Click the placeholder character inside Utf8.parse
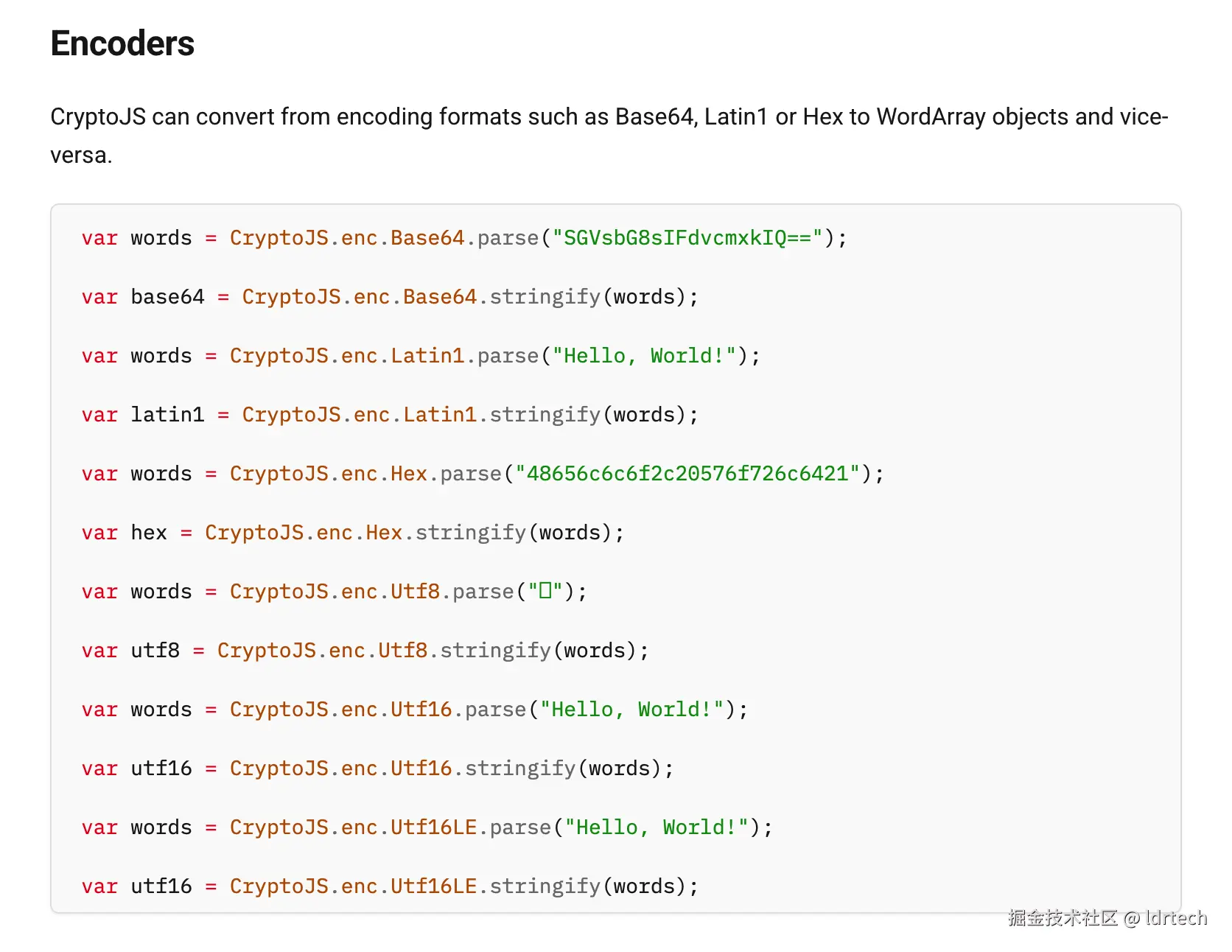The width and height of the screenshot is (1232, 952). click(x=545, y=592)
